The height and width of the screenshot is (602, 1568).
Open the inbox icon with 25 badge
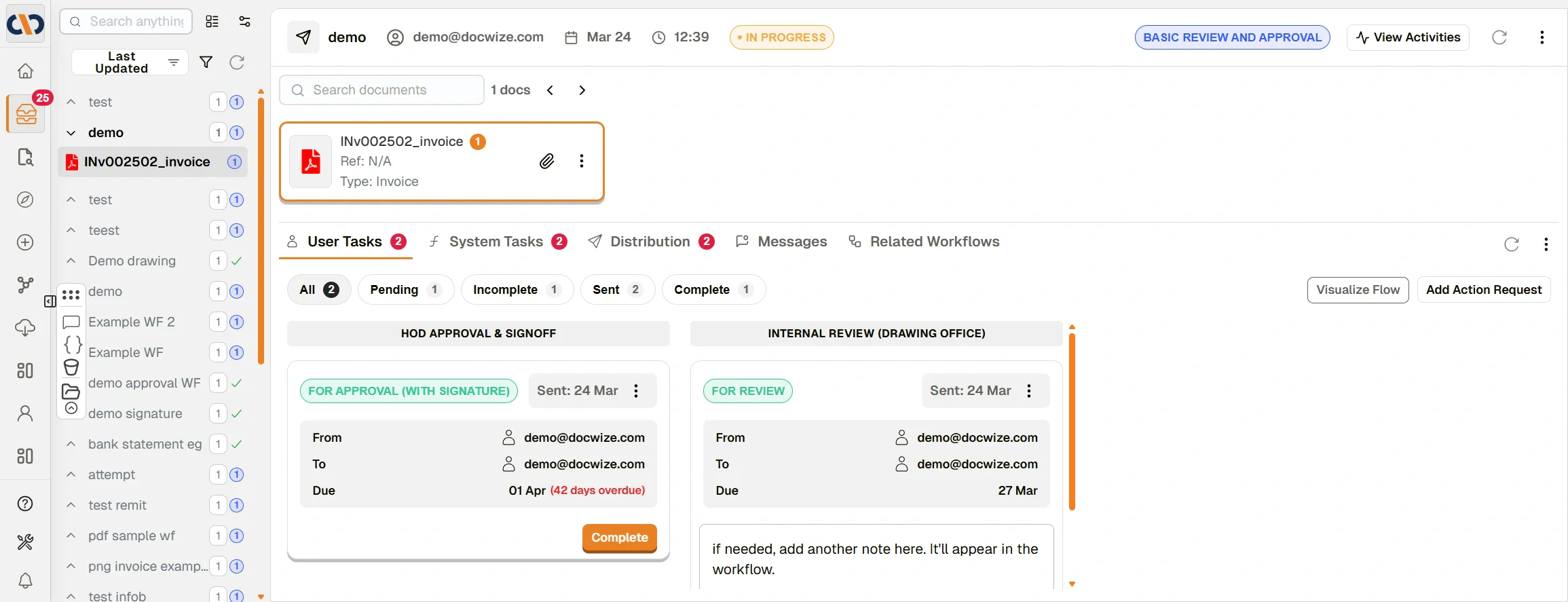point(26,113)
